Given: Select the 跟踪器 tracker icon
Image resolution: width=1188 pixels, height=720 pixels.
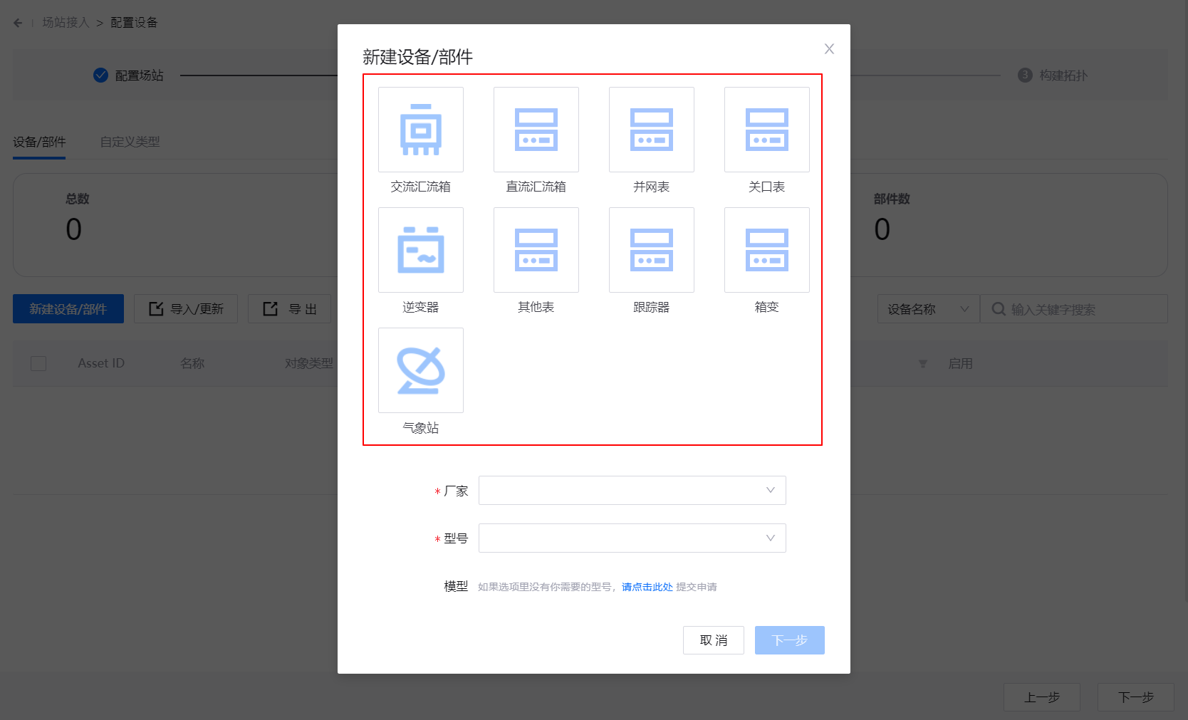Looking at the screenshot, I should tap(651, 250).
